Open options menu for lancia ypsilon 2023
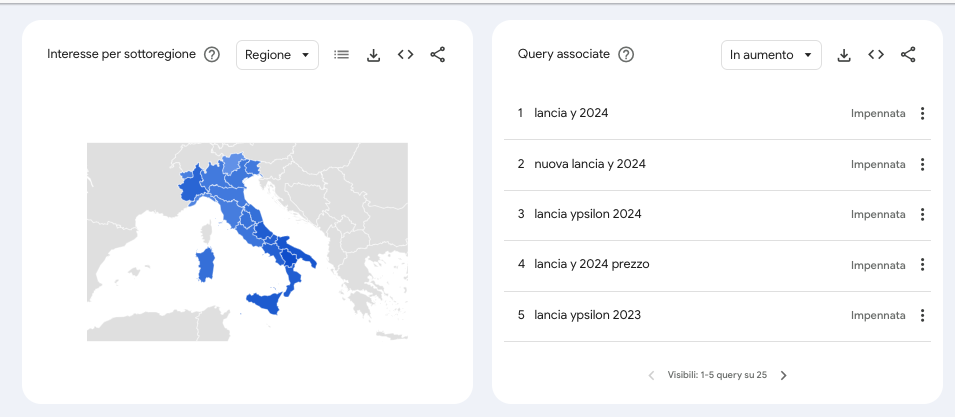The height and width of the screenshot is (417, 955). point(922,315)
